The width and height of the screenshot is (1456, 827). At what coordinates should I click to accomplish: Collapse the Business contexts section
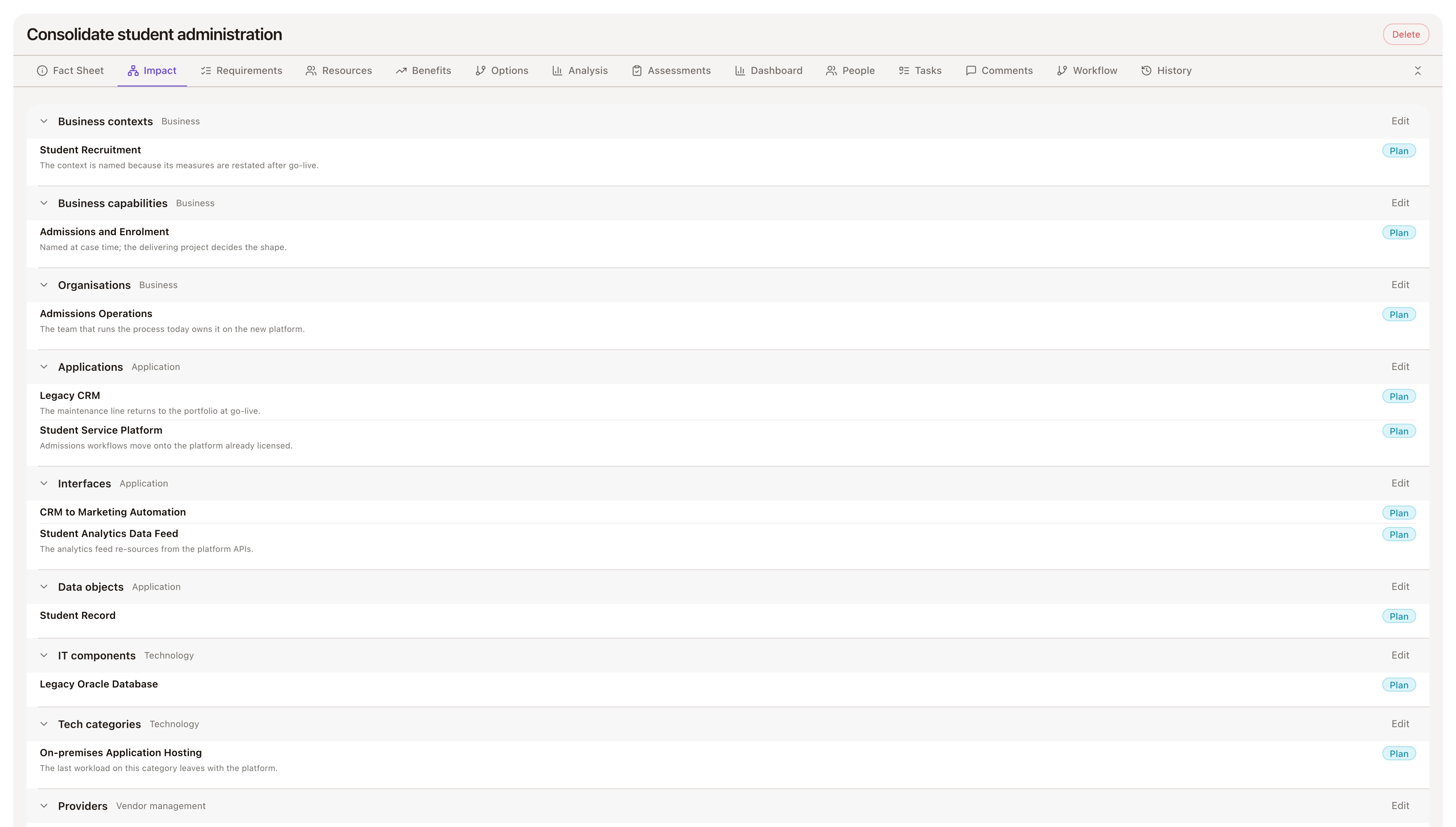coord(44,121)
